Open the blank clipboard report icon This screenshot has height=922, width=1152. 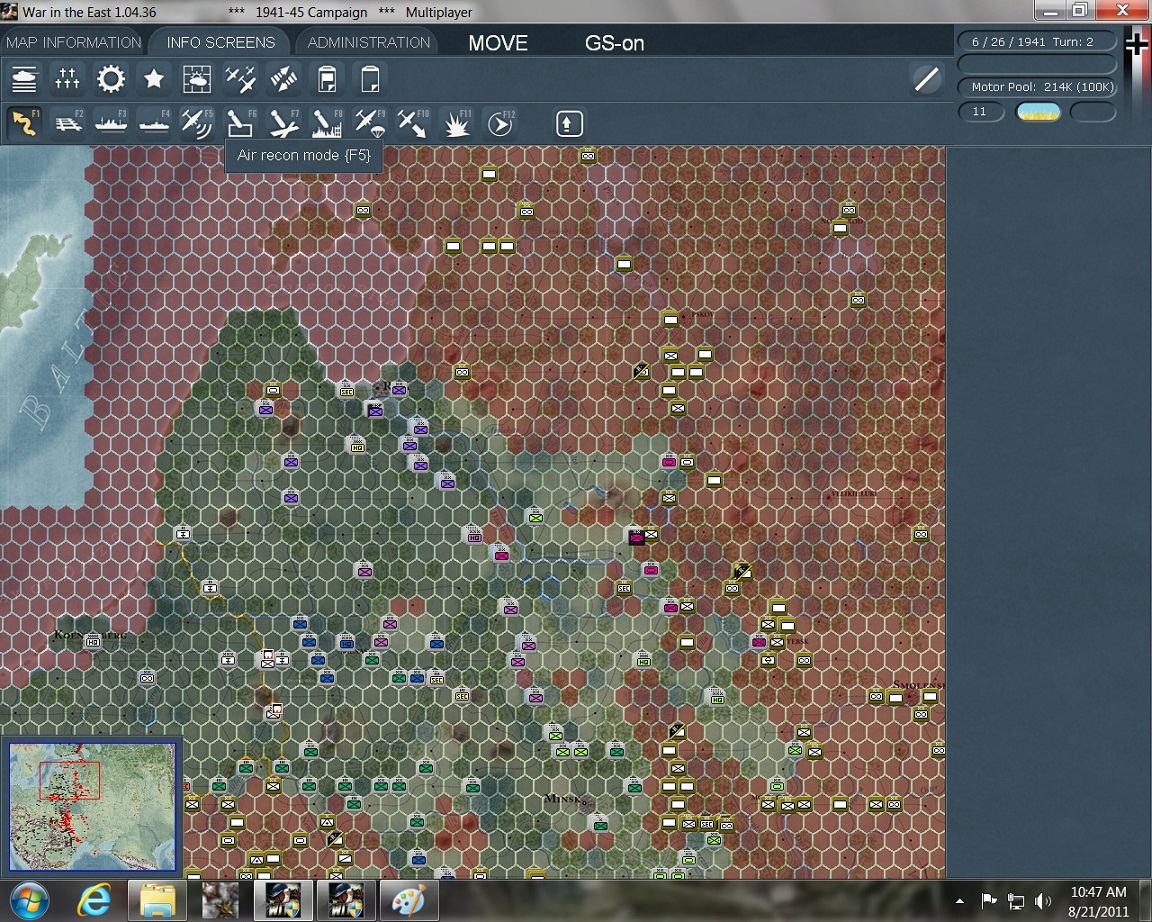tap(370, 79)
